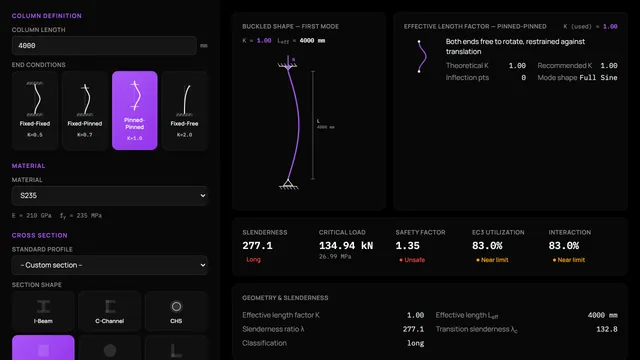Choose the solid square section shape

coord(43,348)
